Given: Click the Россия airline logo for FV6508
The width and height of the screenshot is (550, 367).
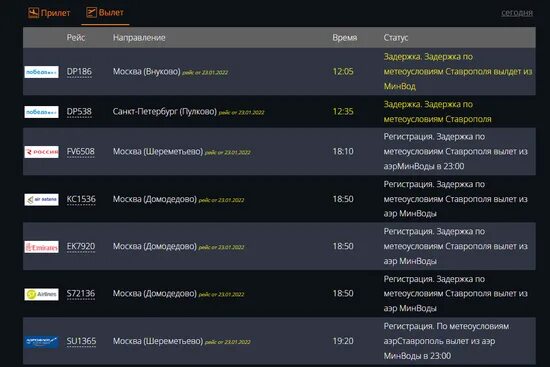Looking at the screenshot, I should click(x=41, y=152).
